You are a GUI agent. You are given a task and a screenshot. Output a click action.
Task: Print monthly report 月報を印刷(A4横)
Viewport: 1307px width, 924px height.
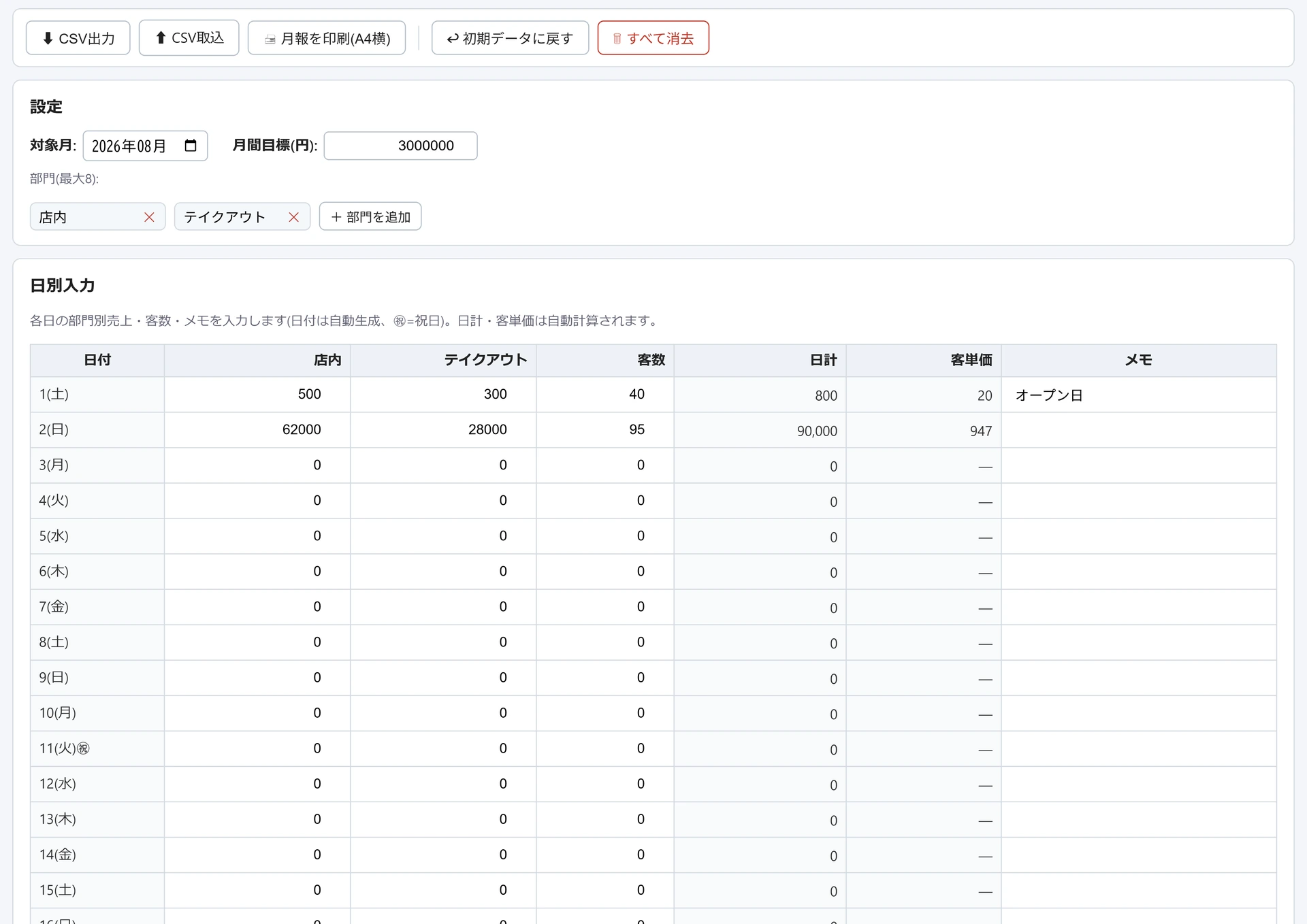point(327,38)
